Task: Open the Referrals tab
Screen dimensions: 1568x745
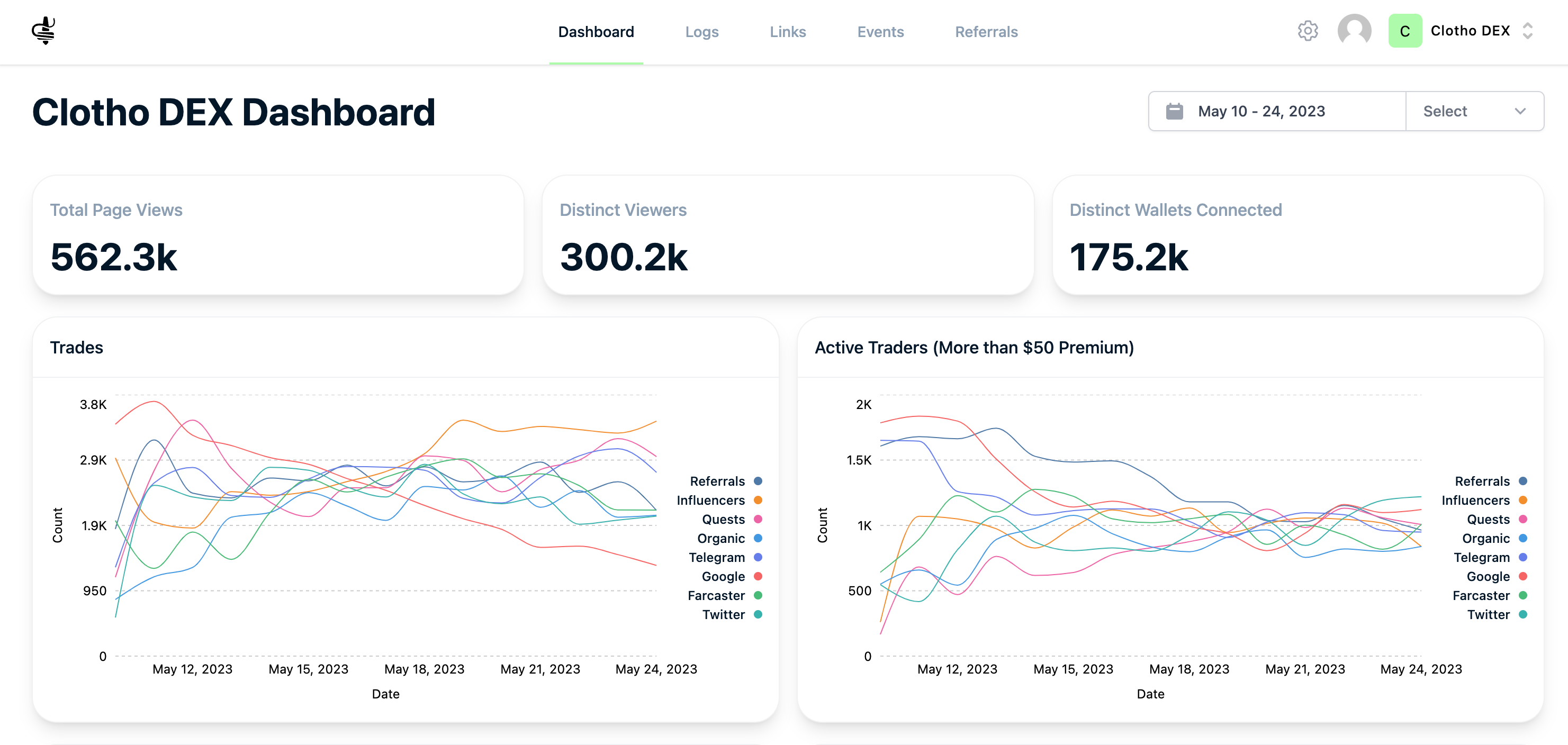Action: coord(986,32)
